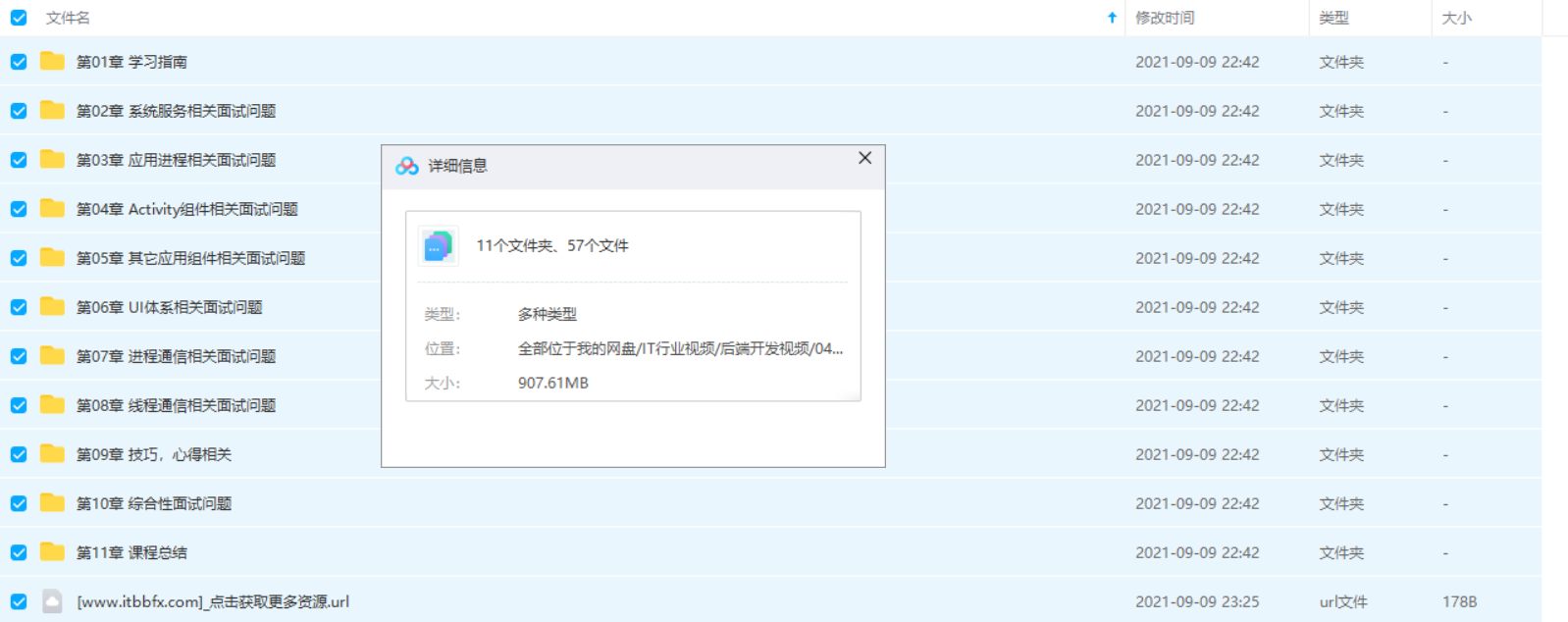This screenshot has height=622, width=1568.
Task: Open folder 第10章 综合性面试问题
Action: tap(154, 503)
